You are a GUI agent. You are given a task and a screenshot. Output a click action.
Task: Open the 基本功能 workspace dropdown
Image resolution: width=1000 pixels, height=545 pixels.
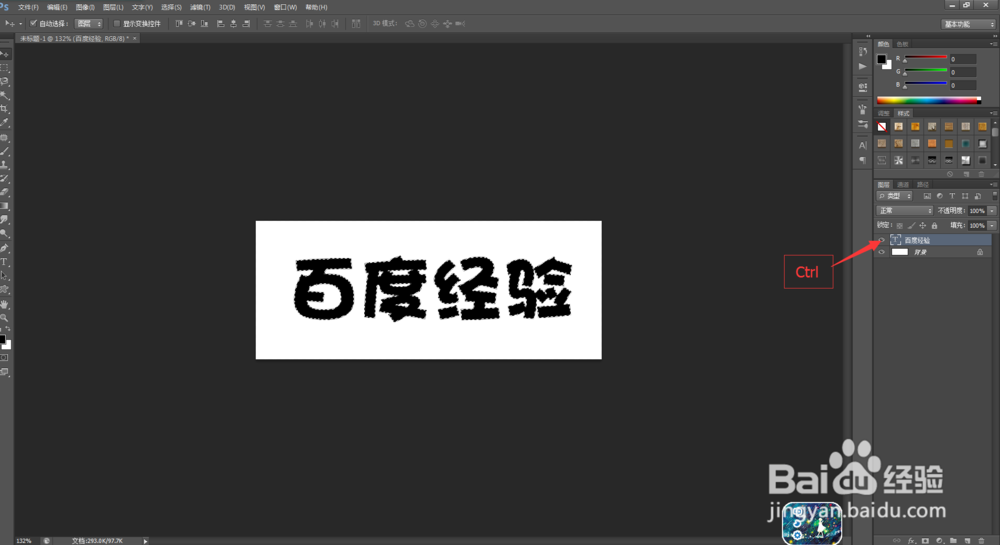click(969, 24)
